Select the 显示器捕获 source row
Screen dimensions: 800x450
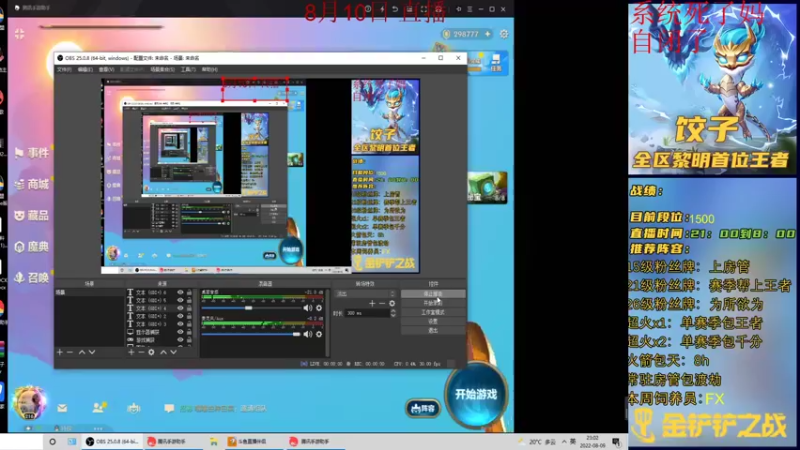point(160,332)
